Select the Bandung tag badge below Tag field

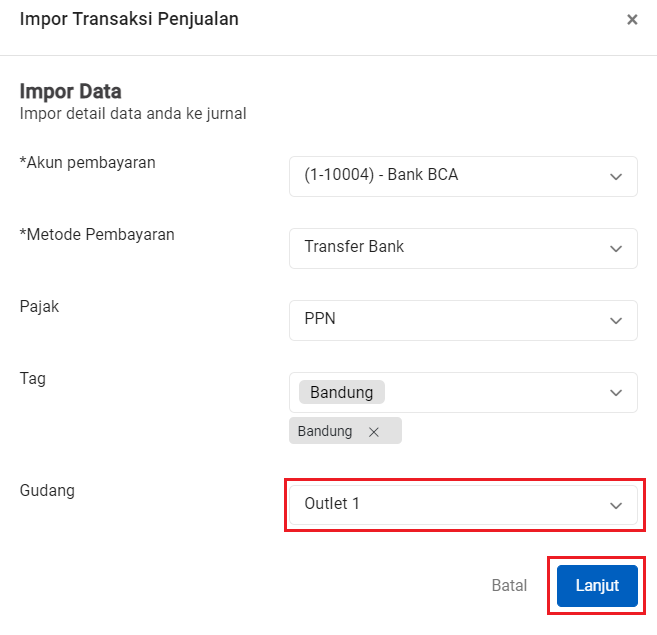click(x=326, y=431)
